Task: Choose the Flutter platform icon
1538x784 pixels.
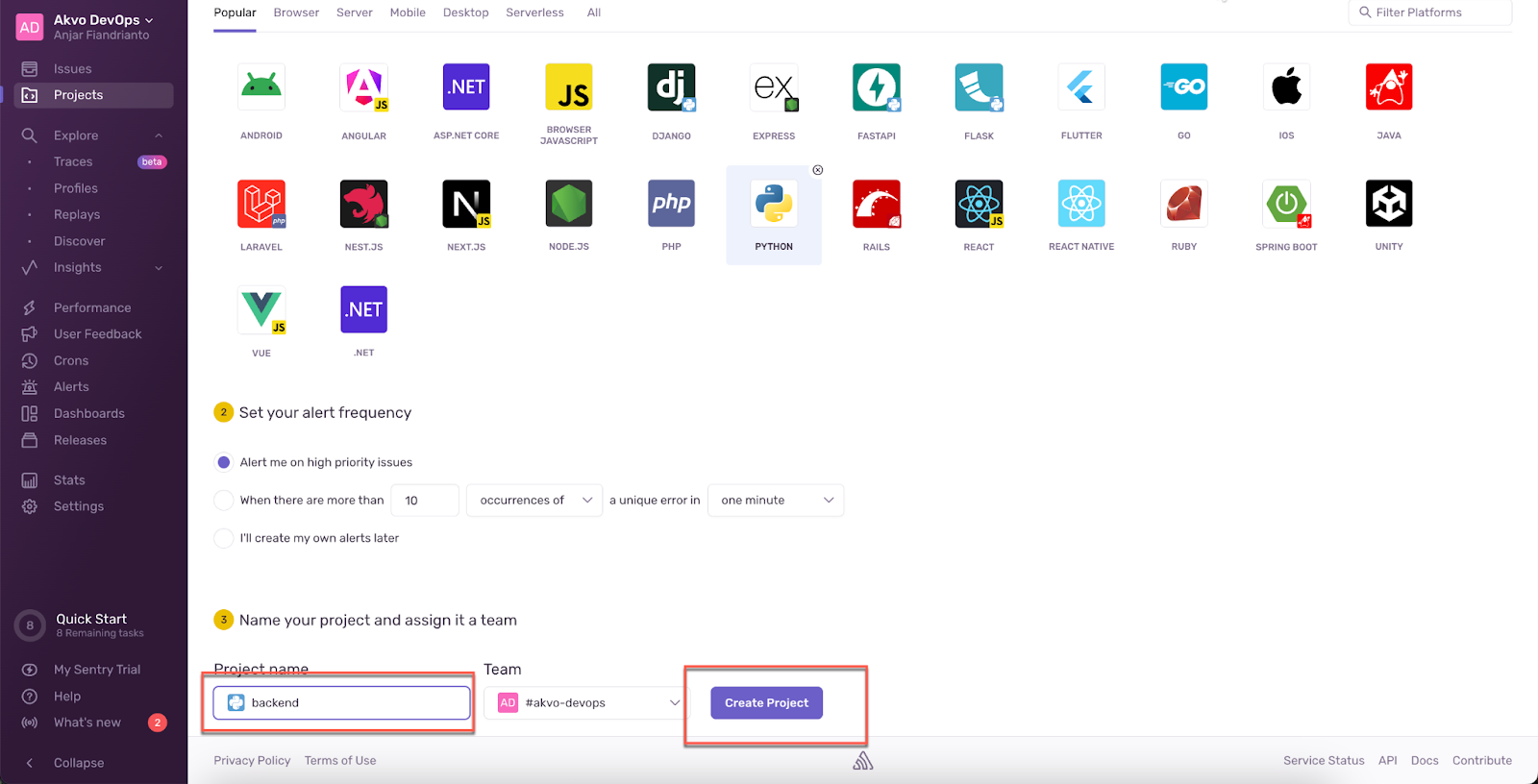Action: (1081, 87)
